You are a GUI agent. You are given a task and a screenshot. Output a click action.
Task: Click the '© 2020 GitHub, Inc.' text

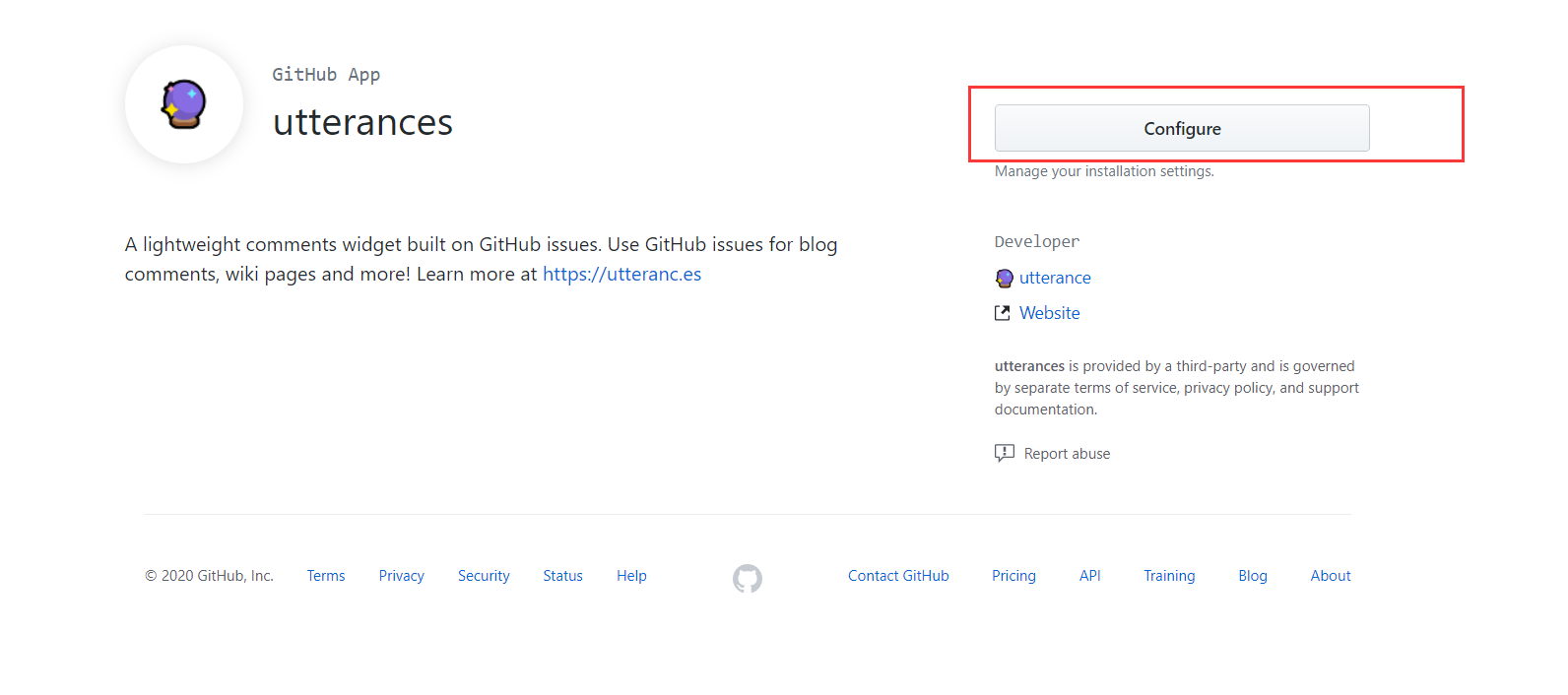[x=209, y=576]
